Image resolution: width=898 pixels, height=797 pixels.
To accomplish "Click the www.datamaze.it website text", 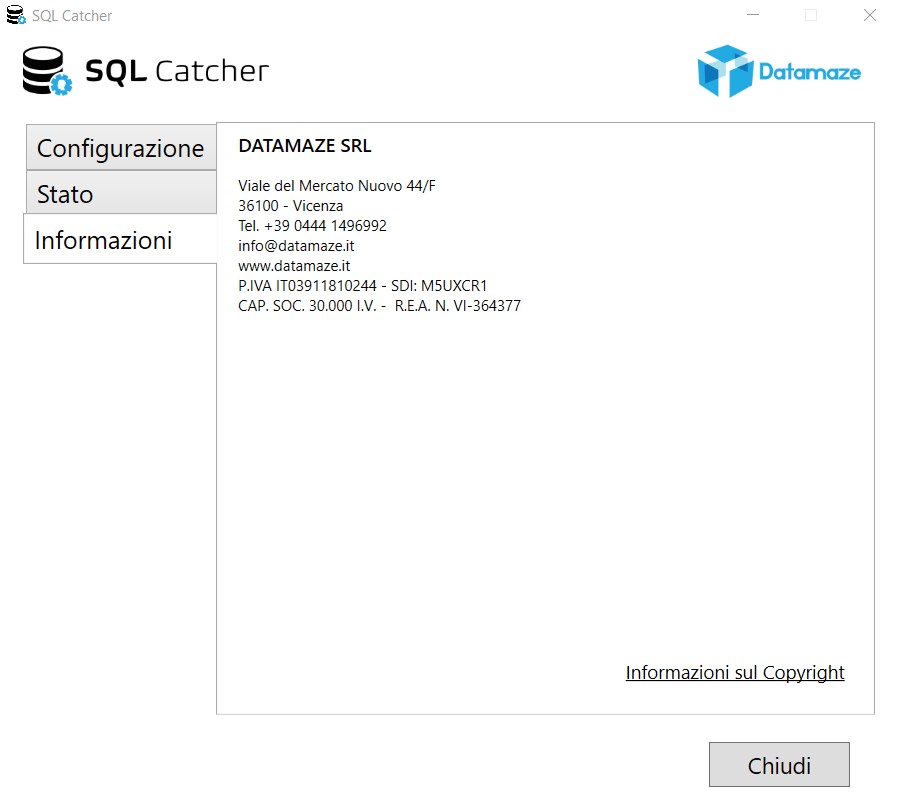I will point(294,266).
